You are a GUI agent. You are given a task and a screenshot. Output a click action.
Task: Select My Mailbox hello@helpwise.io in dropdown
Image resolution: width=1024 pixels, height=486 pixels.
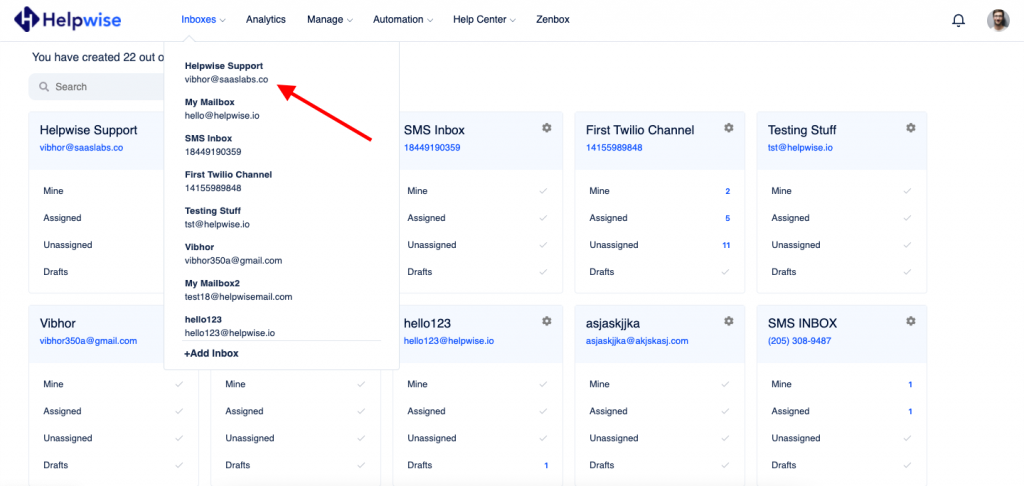[223, 109]
